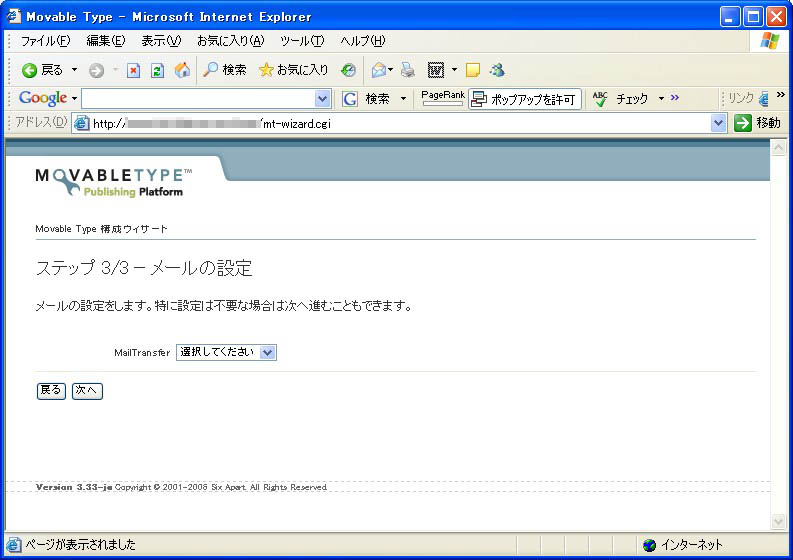Click ポップアップを許可 popup blocker button
The image size is (793, 560).
525,99
